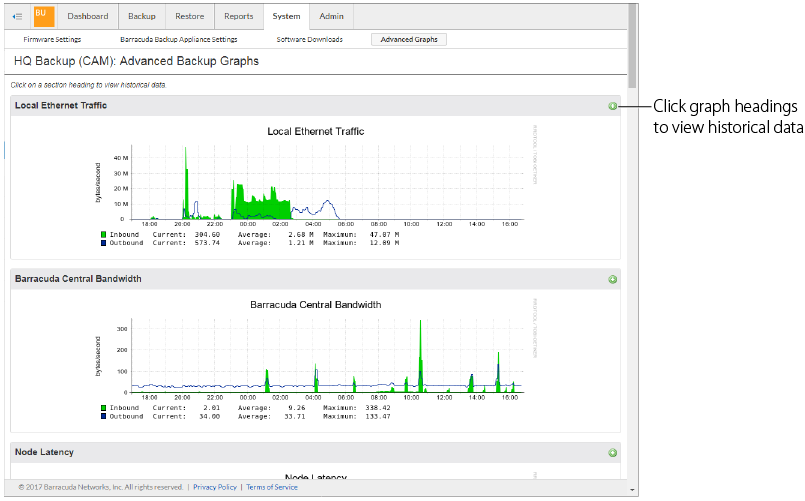Expand Barracuda Central Bandwidth green plus icon
The height and width of the screenshot is (501, 805).
pos(612,280)
